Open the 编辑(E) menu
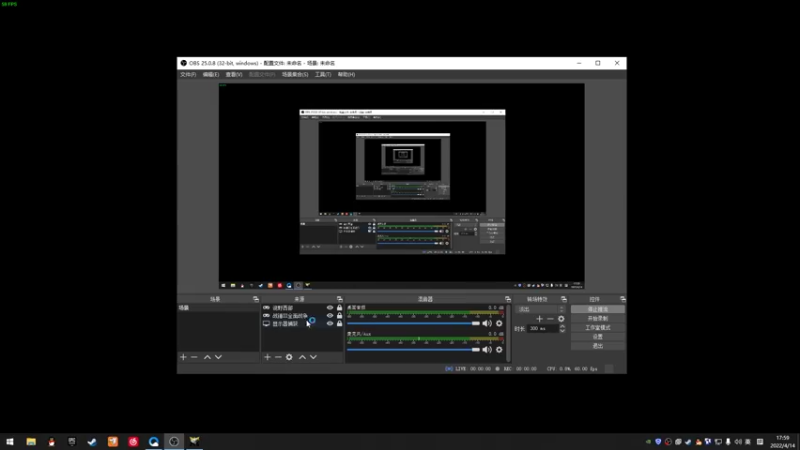This screenshot has width=800, height=450. 211,74
